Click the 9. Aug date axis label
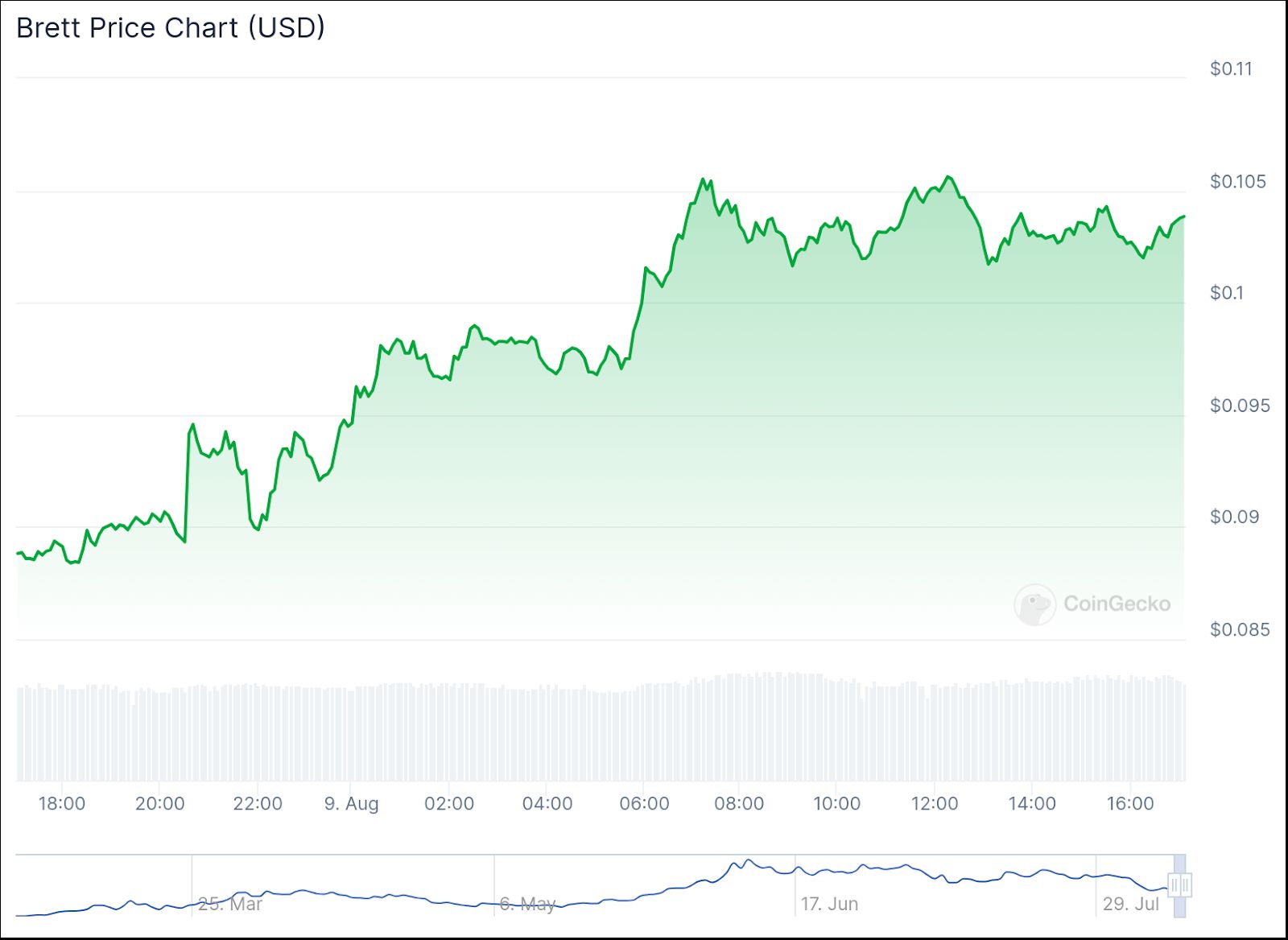This screenshot has width=1288, height=940. 351,803
